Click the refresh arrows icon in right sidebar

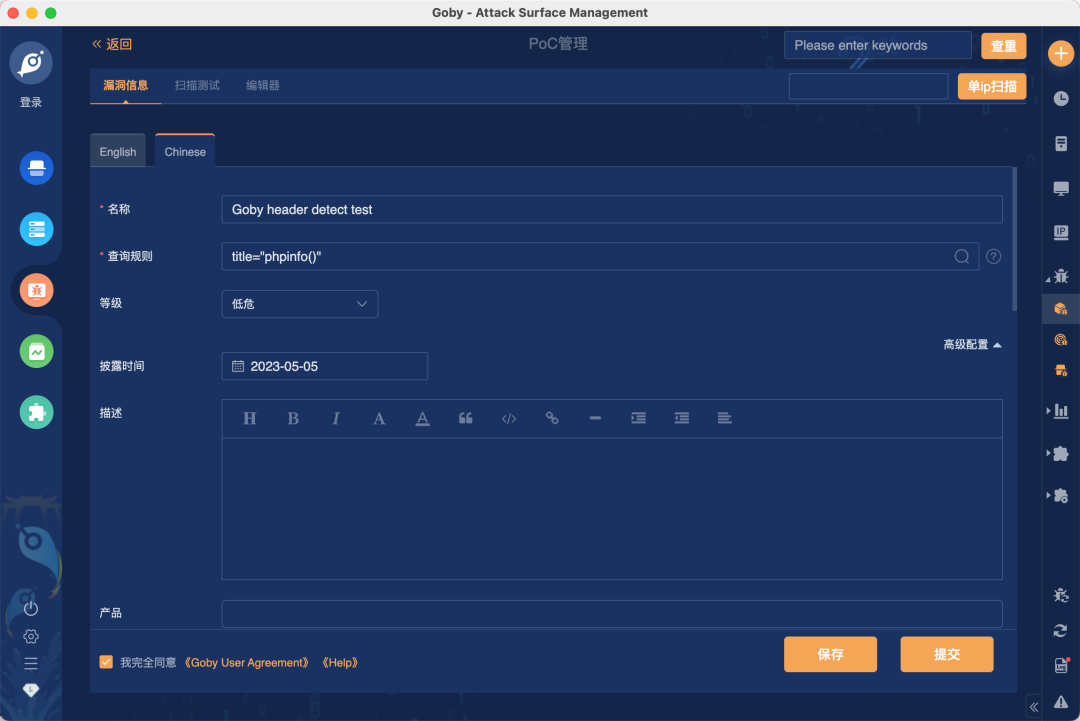click(x=1061, y=630)
